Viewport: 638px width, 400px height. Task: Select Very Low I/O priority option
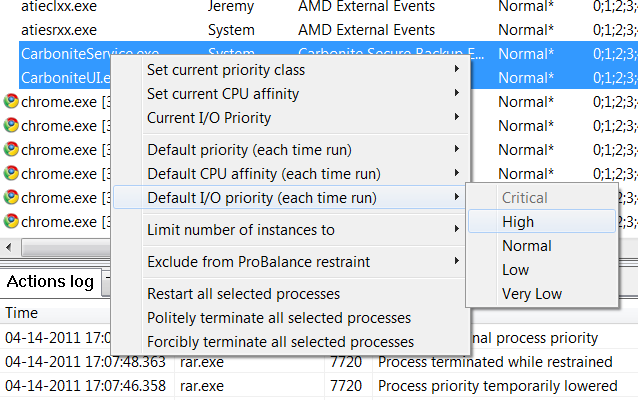point(542,294)
